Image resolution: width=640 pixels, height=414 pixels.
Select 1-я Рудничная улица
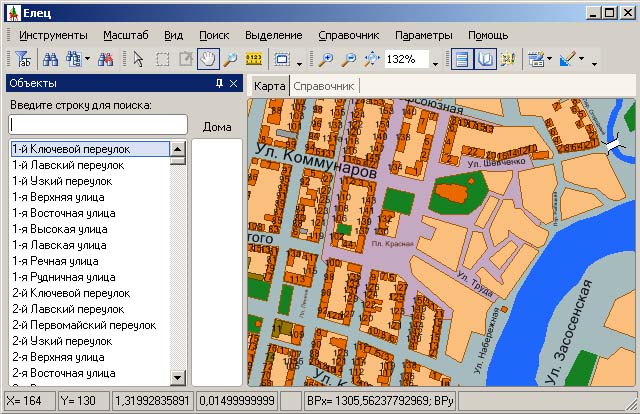[x=90, y=277]
